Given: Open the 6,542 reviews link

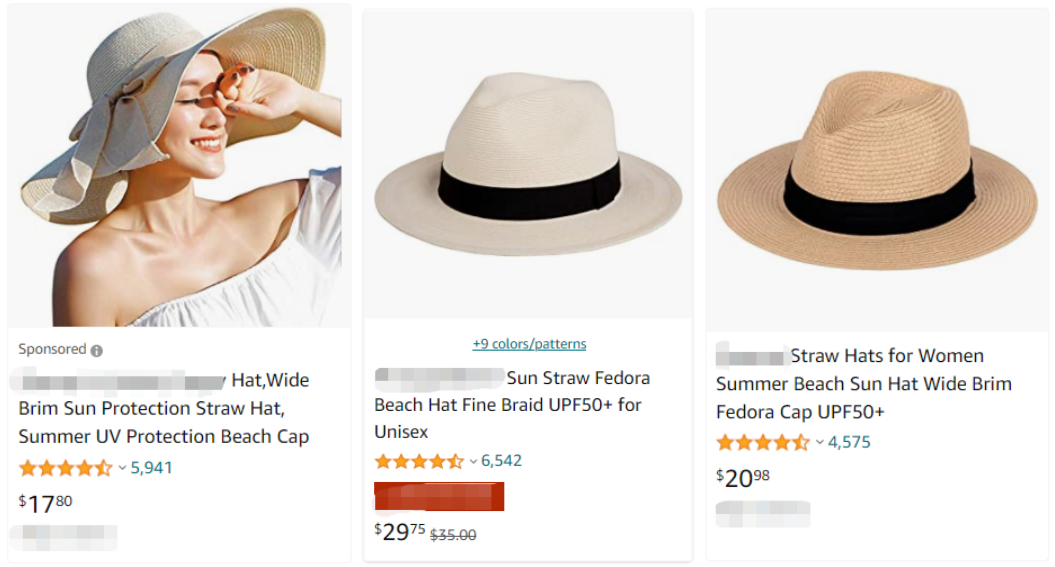Looking at the screenshot, I should (x=502, y=462).
